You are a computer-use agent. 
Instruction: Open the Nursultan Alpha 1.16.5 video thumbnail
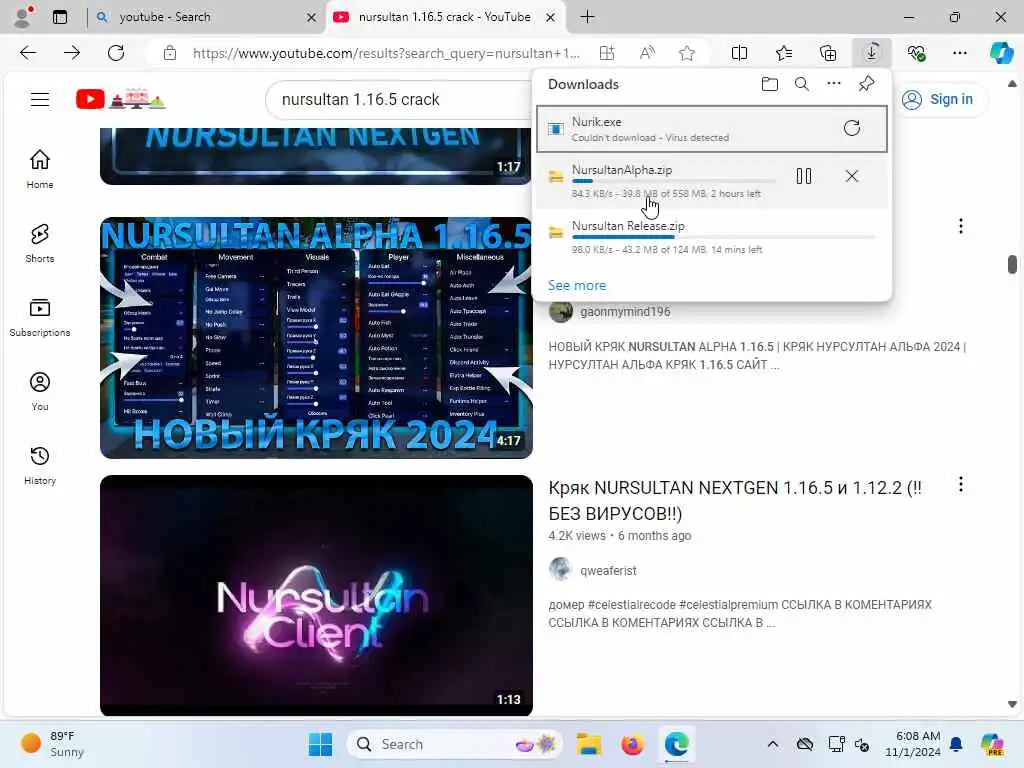pos(316,338)
